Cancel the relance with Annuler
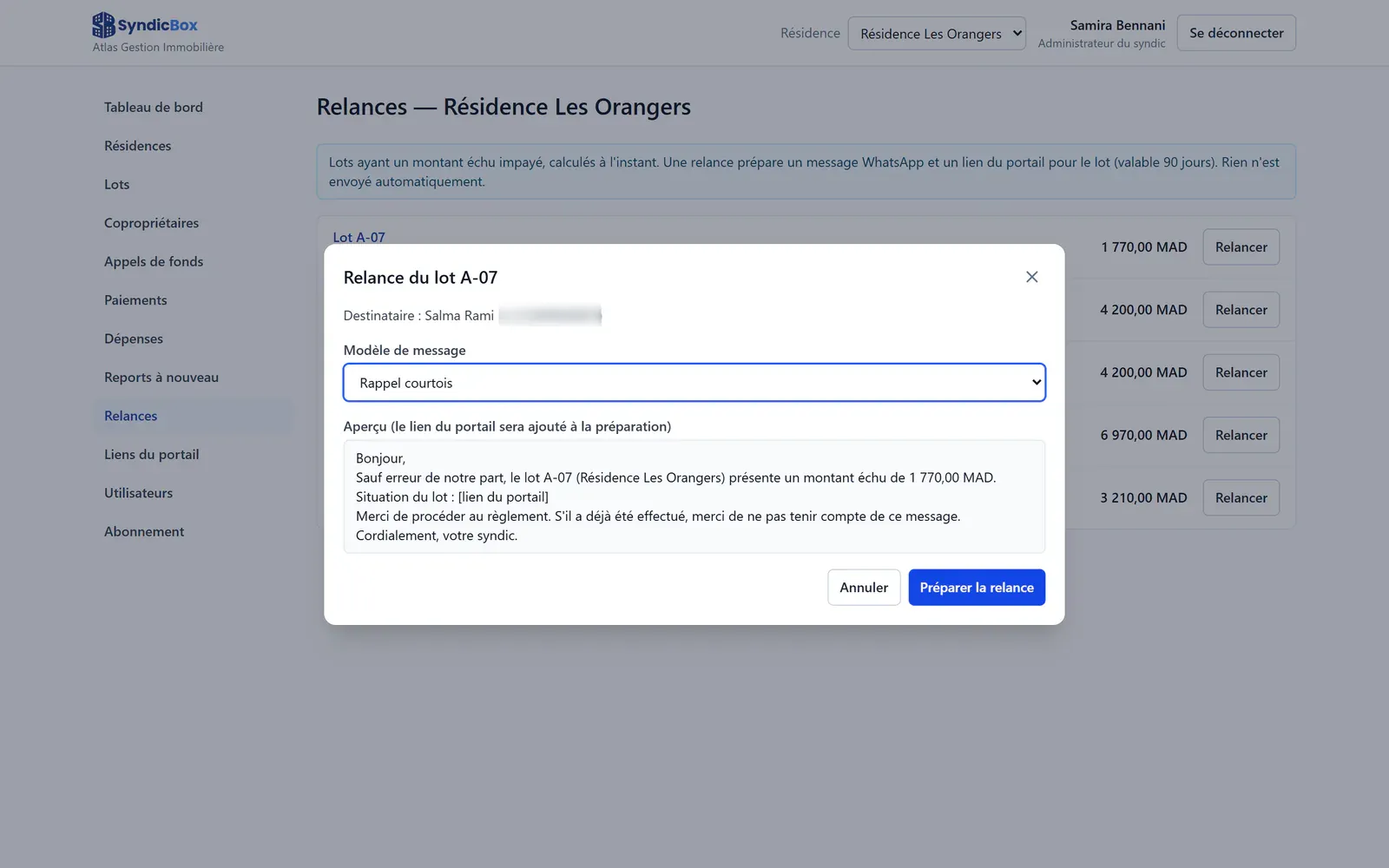 [864, 588]
